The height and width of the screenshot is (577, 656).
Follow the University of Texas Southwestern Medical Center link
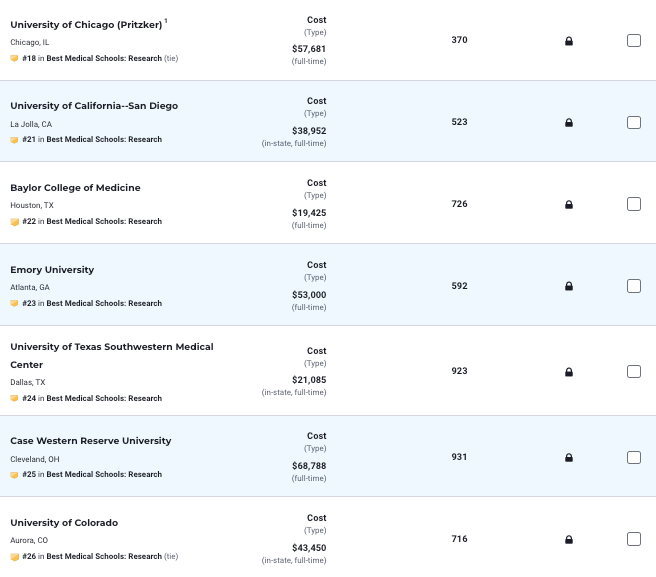pos(112,356)
